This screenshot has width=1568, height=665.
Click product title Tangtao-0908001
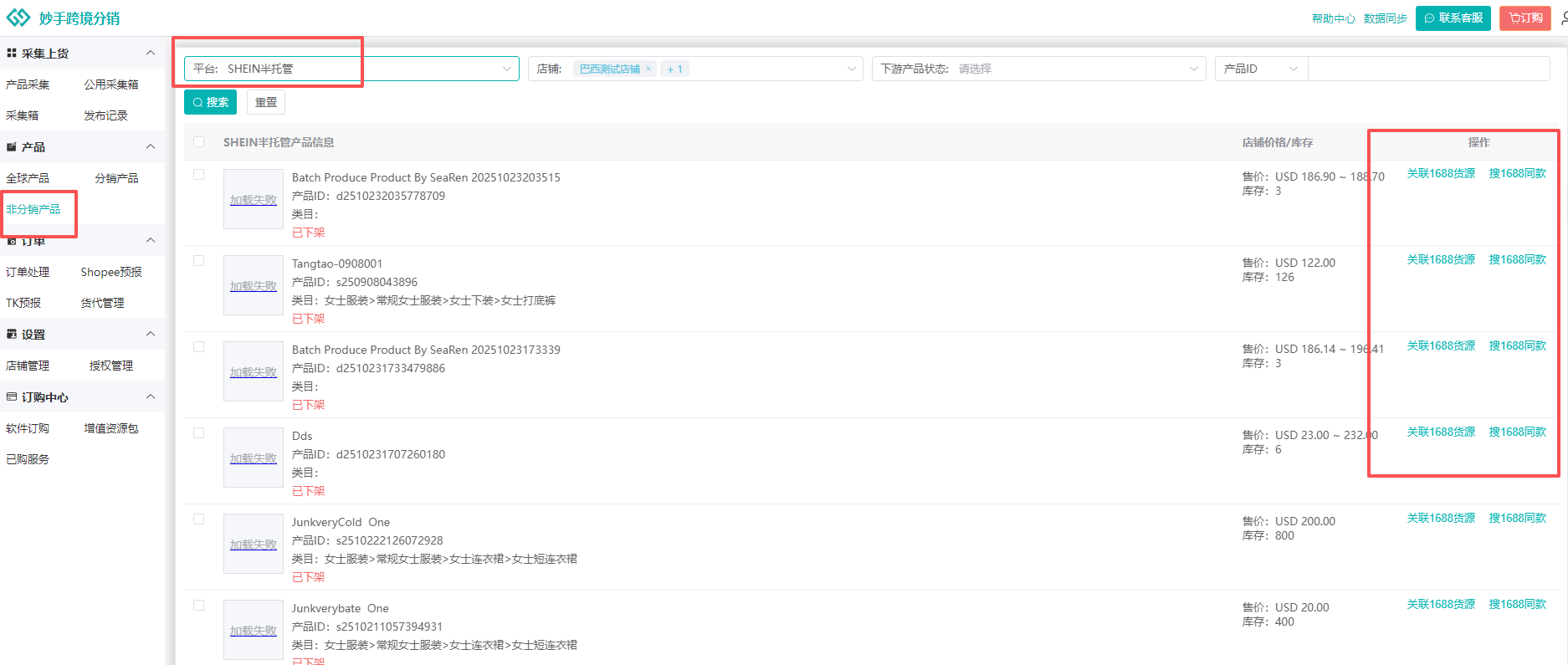(x=337, y=263)
